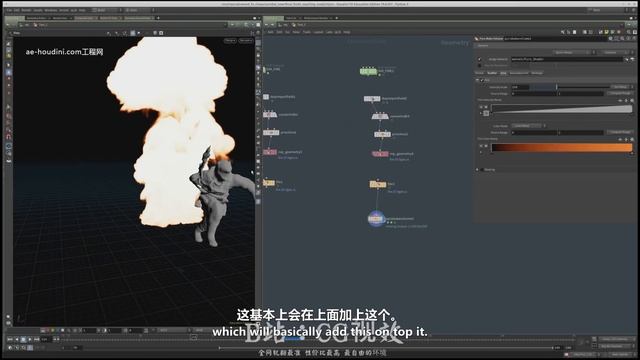Click the grey intensity ramp graph
640x360 pixels.
click(x=561, y=109)
